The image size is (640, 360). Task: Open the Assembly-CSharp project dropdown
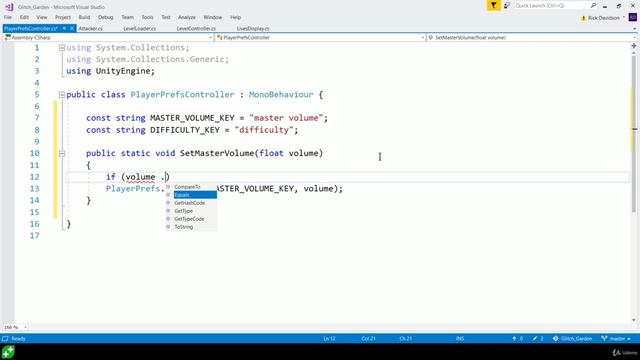[211, 38]
